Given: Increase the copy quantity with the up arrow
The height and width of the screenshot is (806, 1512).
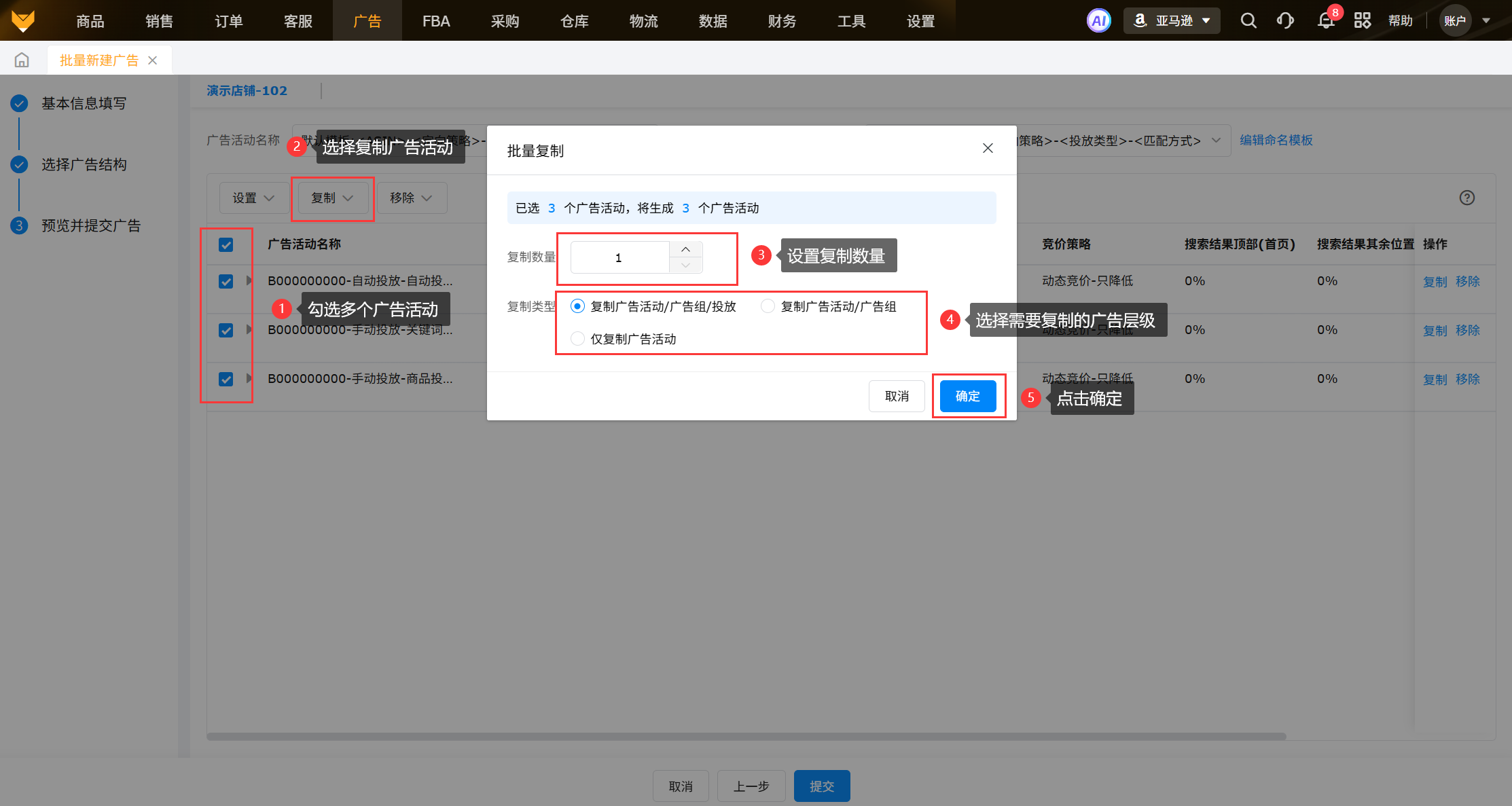Looking at the screenshot, I should tap(685, 249).
